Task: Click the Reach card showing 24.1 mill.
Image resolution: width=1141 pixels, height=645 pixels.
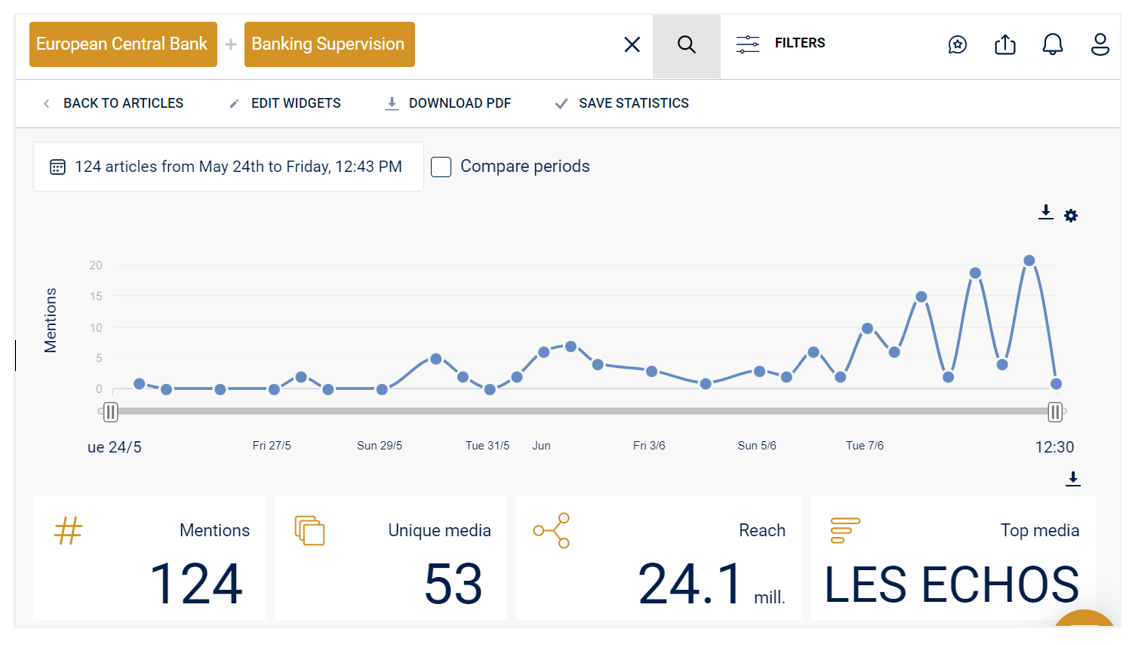Action: (659, 558)
